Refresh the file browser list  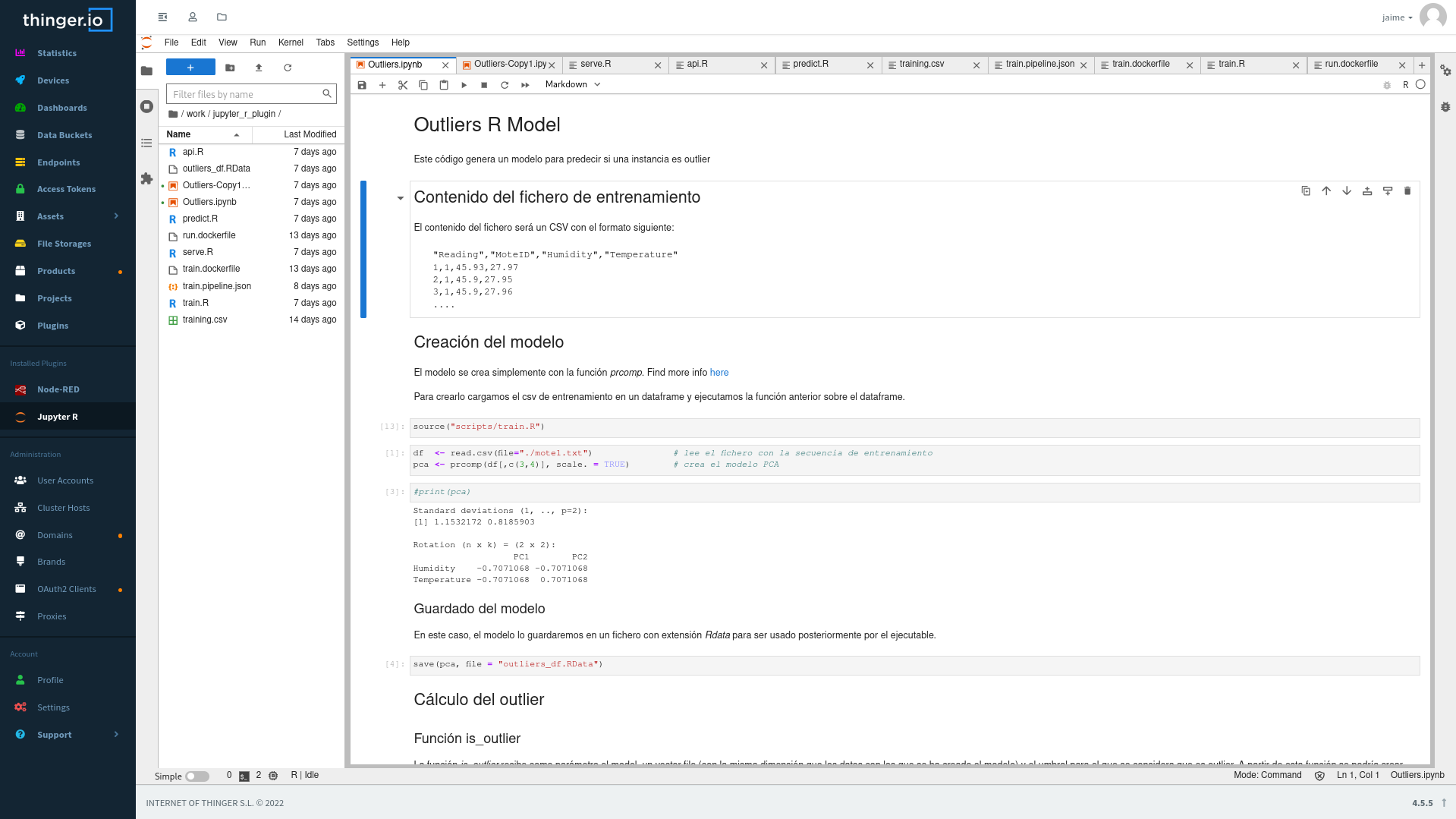pyautogui.click(x=288, y=68)
